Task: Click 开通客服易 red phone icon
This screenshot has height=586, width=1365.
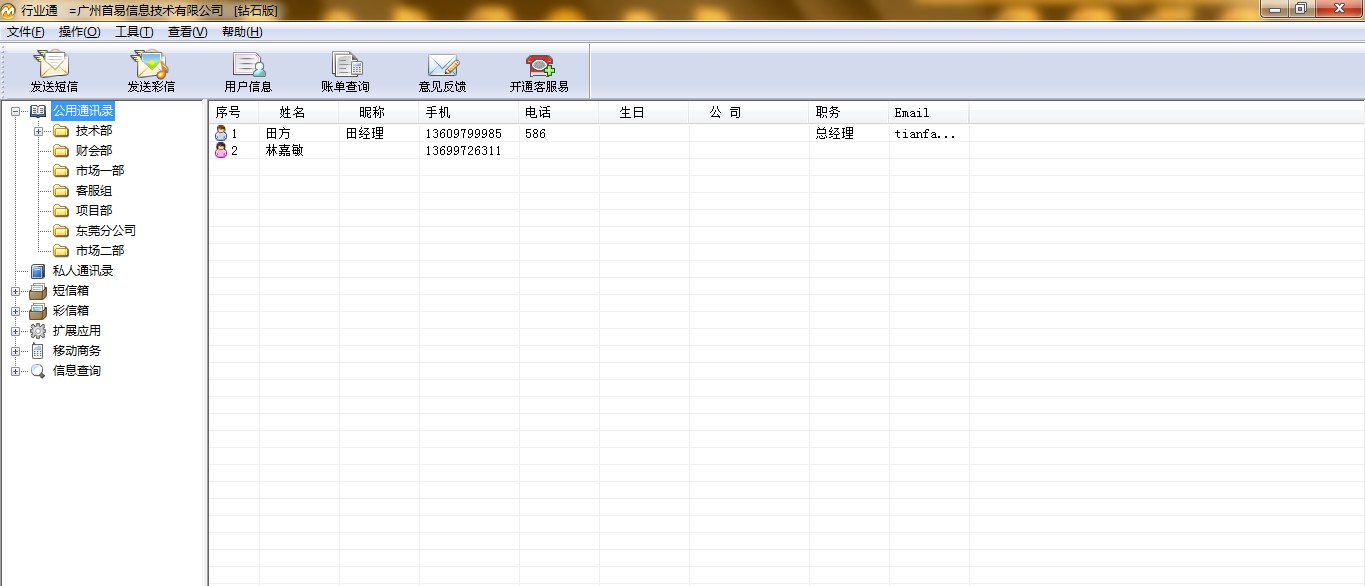Action: (x=540, y=65)
